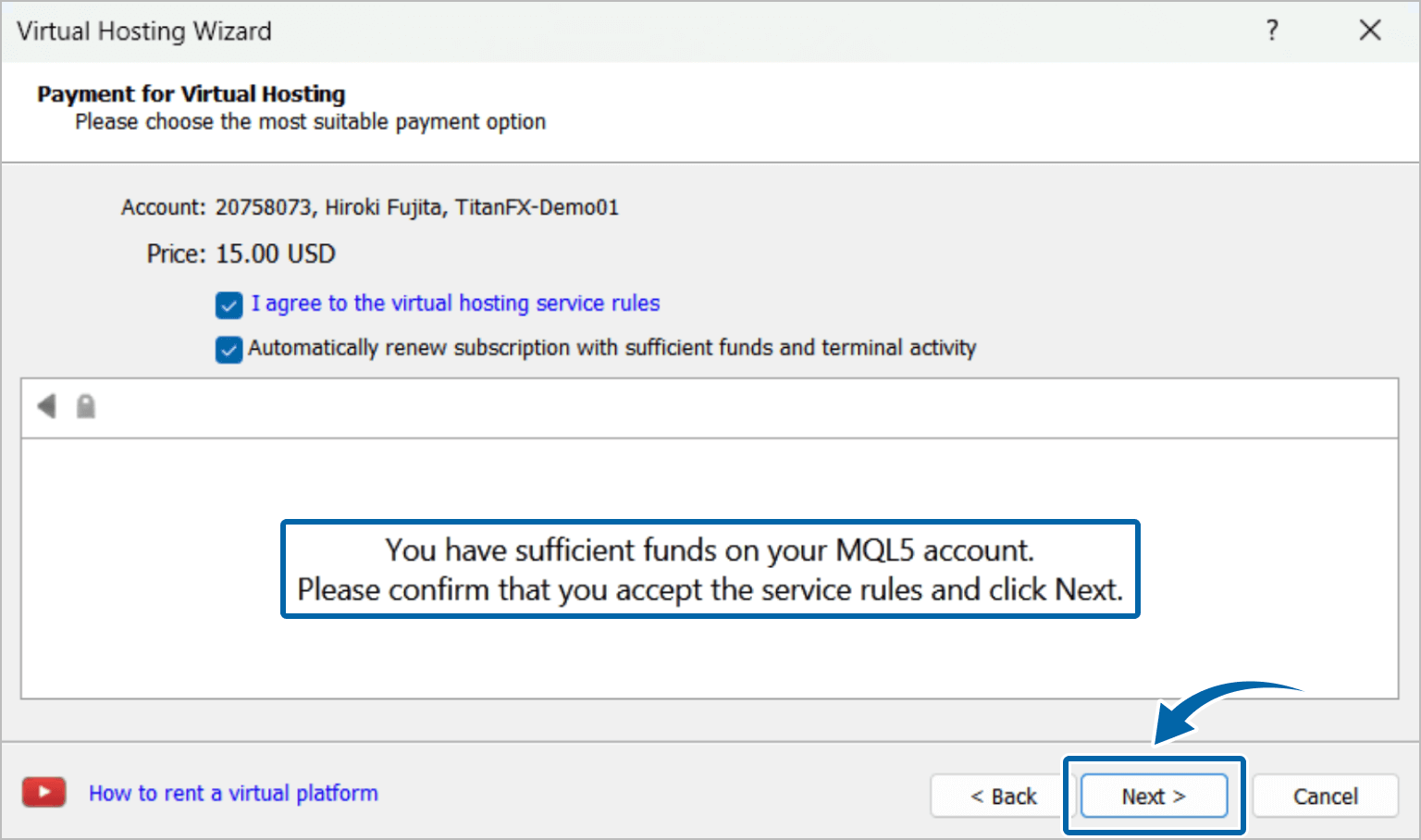Cancel the virtual hosting wizard
Viewport: 1421px width, 840px height.
pos(1325,797)
